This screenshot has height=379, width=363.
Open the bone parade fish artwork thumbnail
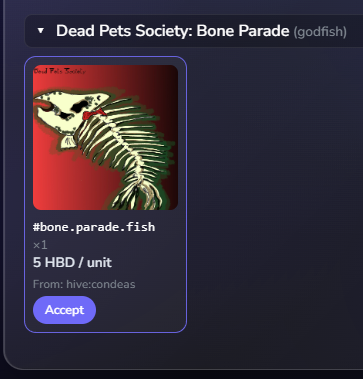[x=105, y=137]
